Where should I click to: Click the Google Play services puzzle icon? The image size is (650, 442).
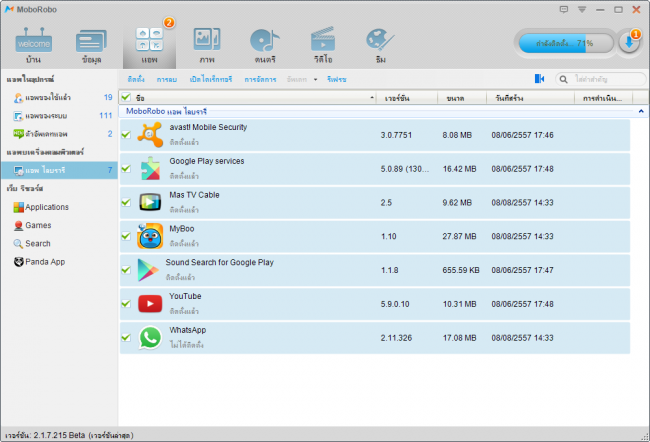coord(150,168)
